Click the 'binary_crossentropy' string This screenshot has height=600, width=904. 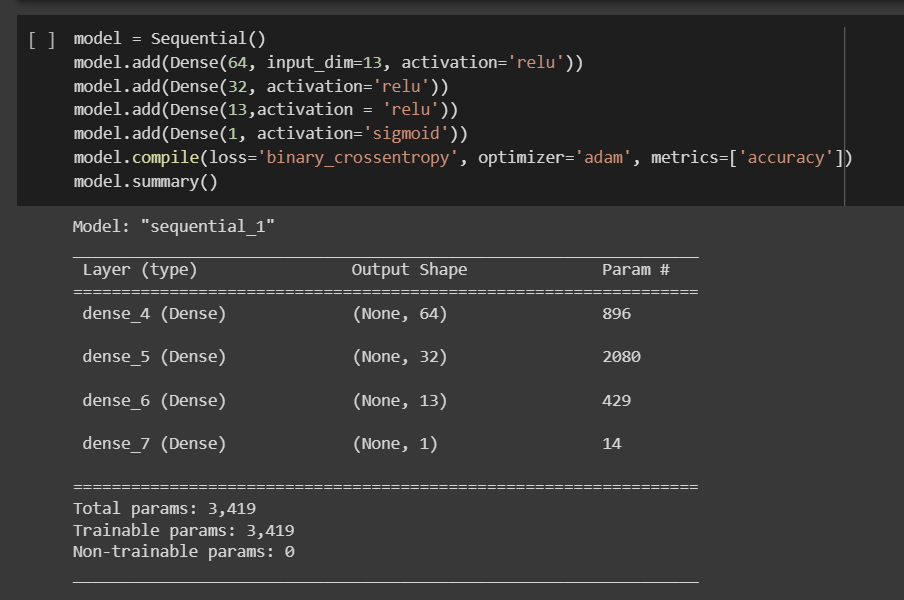coord(357,158)
